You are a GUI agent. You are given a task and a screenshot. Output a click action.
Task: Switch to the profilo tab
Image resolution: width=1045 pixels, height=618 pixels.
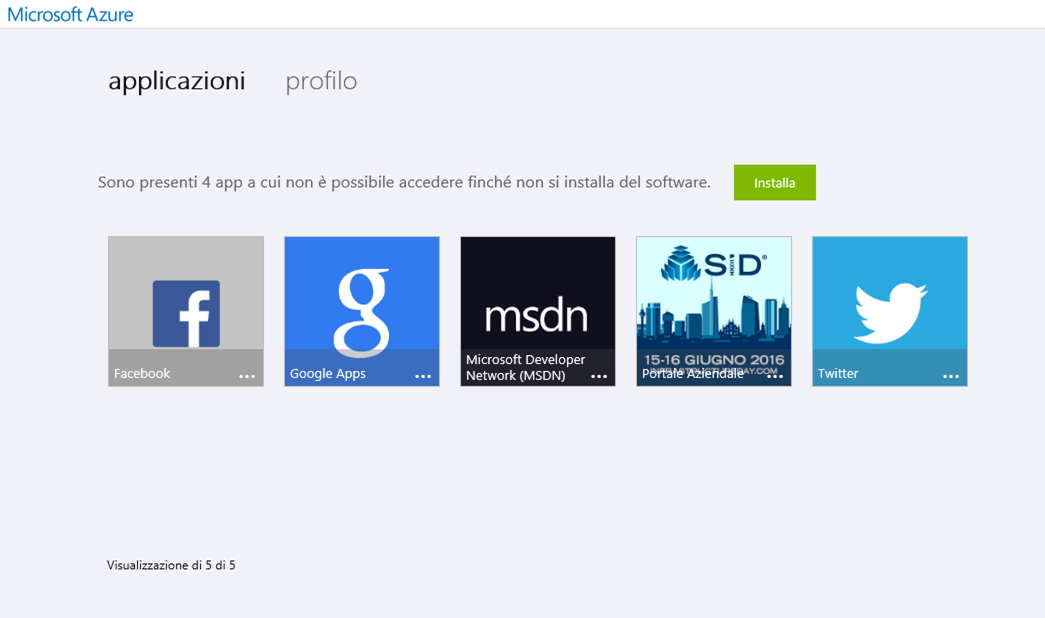coord(321,81)
